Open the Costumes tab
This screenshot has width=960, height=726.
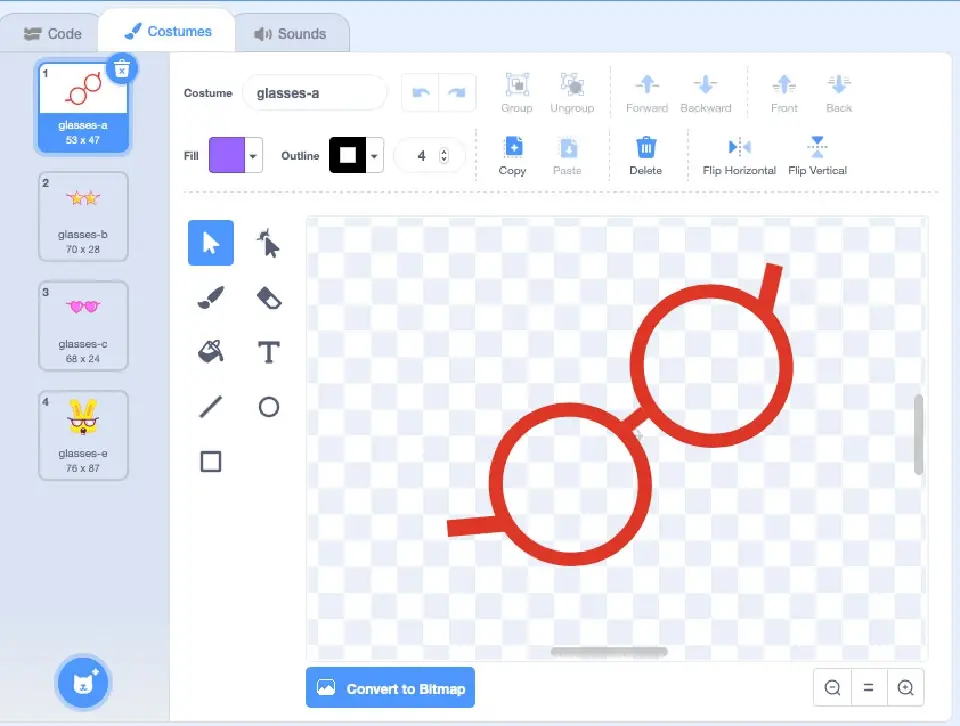point(167,31)
